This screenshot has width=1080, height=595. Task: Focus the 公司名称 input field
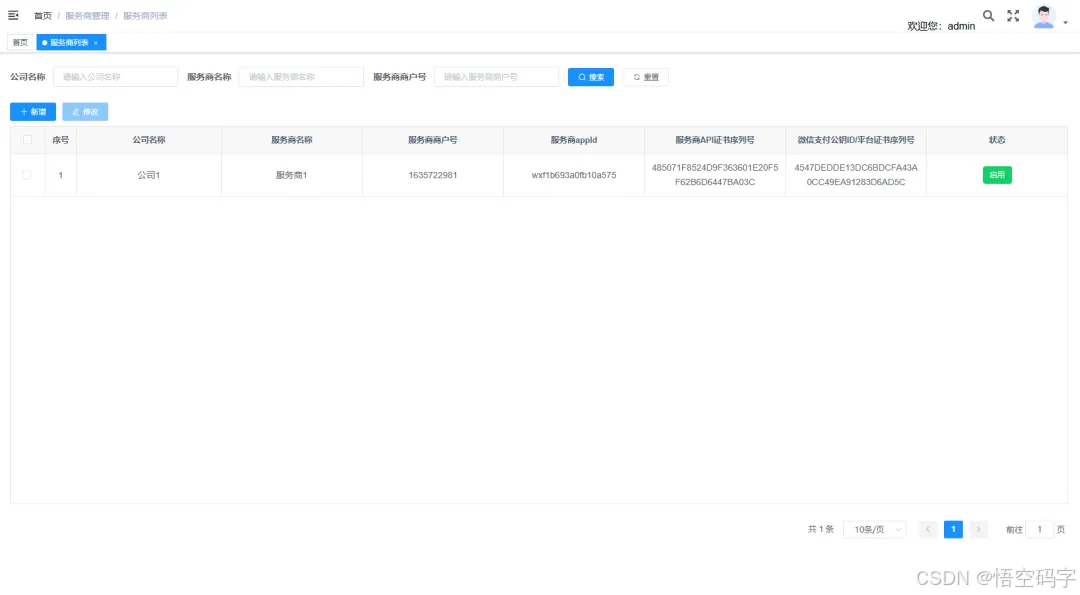(x=115, y=77)
